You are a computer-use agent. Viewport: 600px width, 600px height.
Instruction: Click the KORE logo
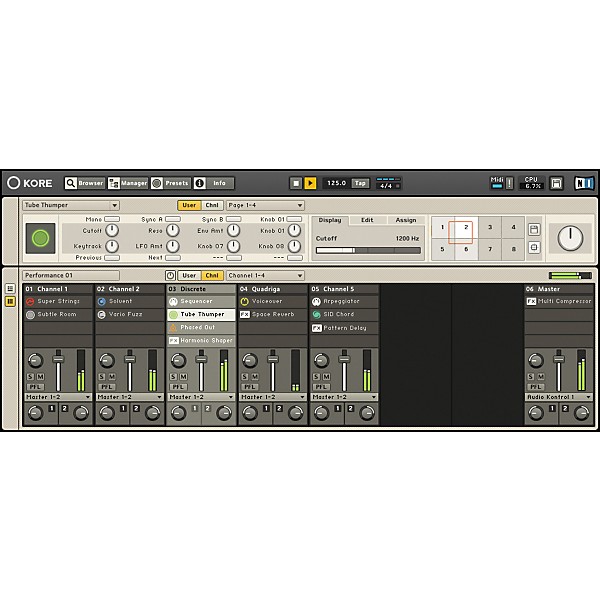29,183
